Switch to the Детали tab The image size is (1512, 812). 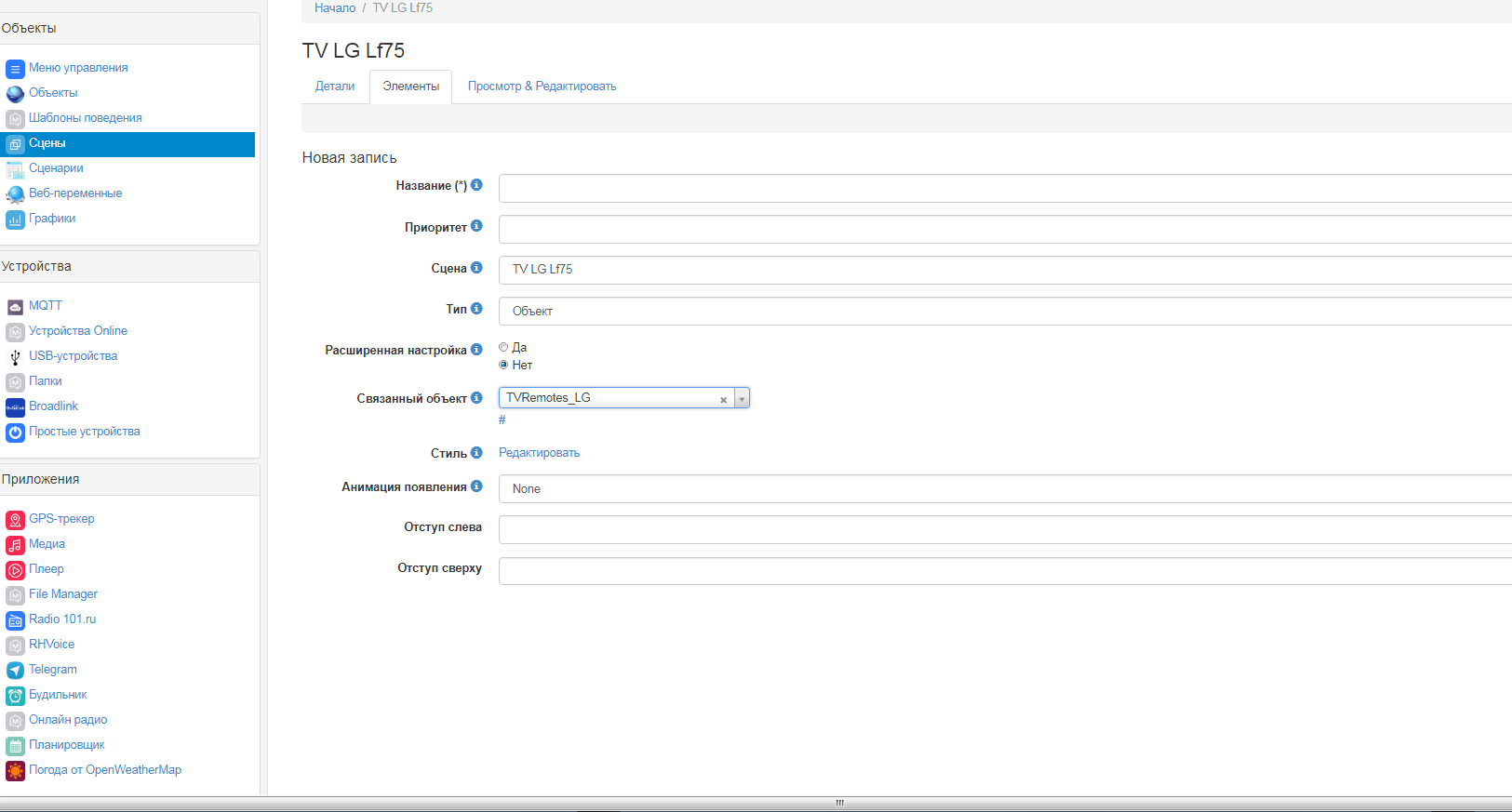(x=335, y=87)
